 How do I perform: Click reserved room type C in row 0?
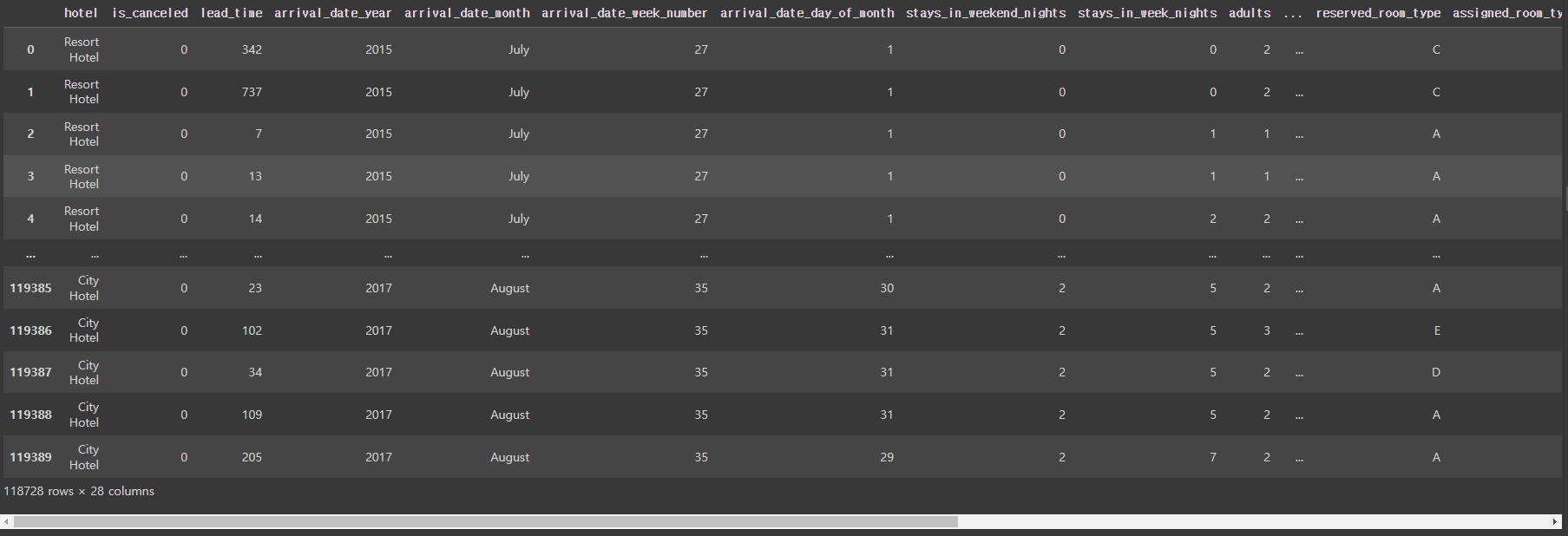coord(1436,49)
